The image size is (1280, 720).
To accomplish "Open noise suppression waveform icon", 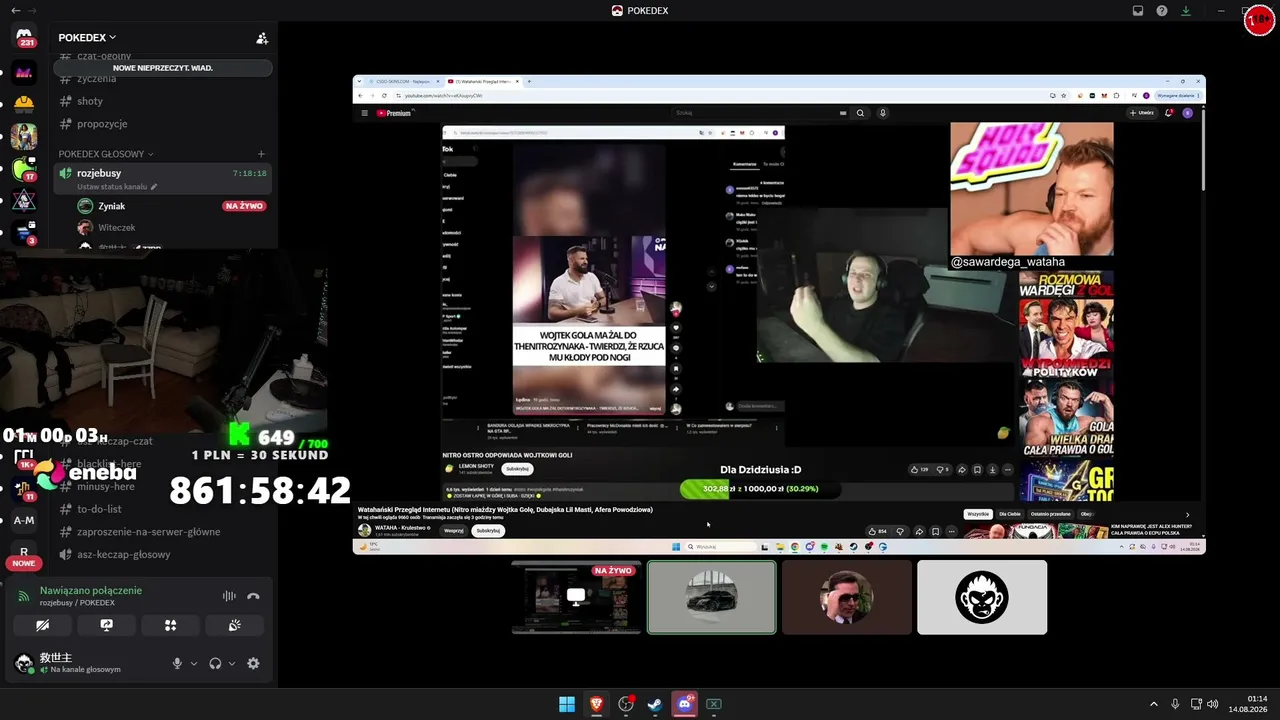I will pos(229,596).
